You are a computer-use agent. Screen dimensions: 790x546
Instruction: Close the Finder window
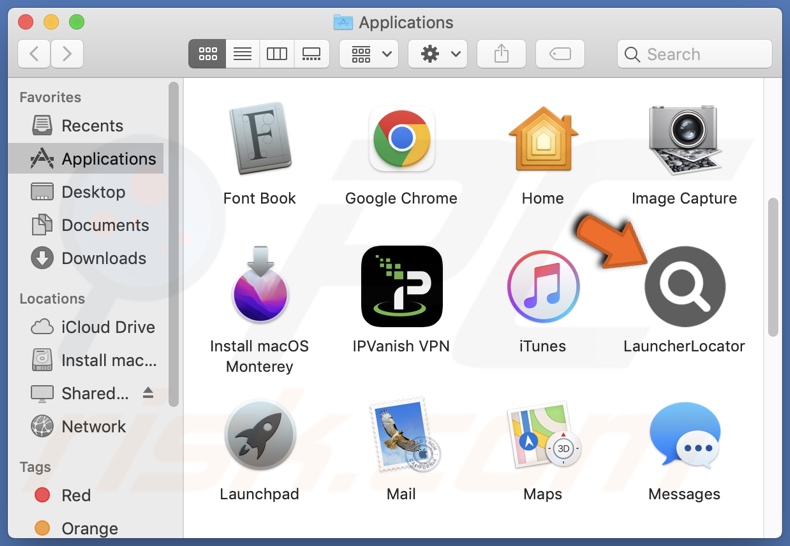tap(26, 22)
